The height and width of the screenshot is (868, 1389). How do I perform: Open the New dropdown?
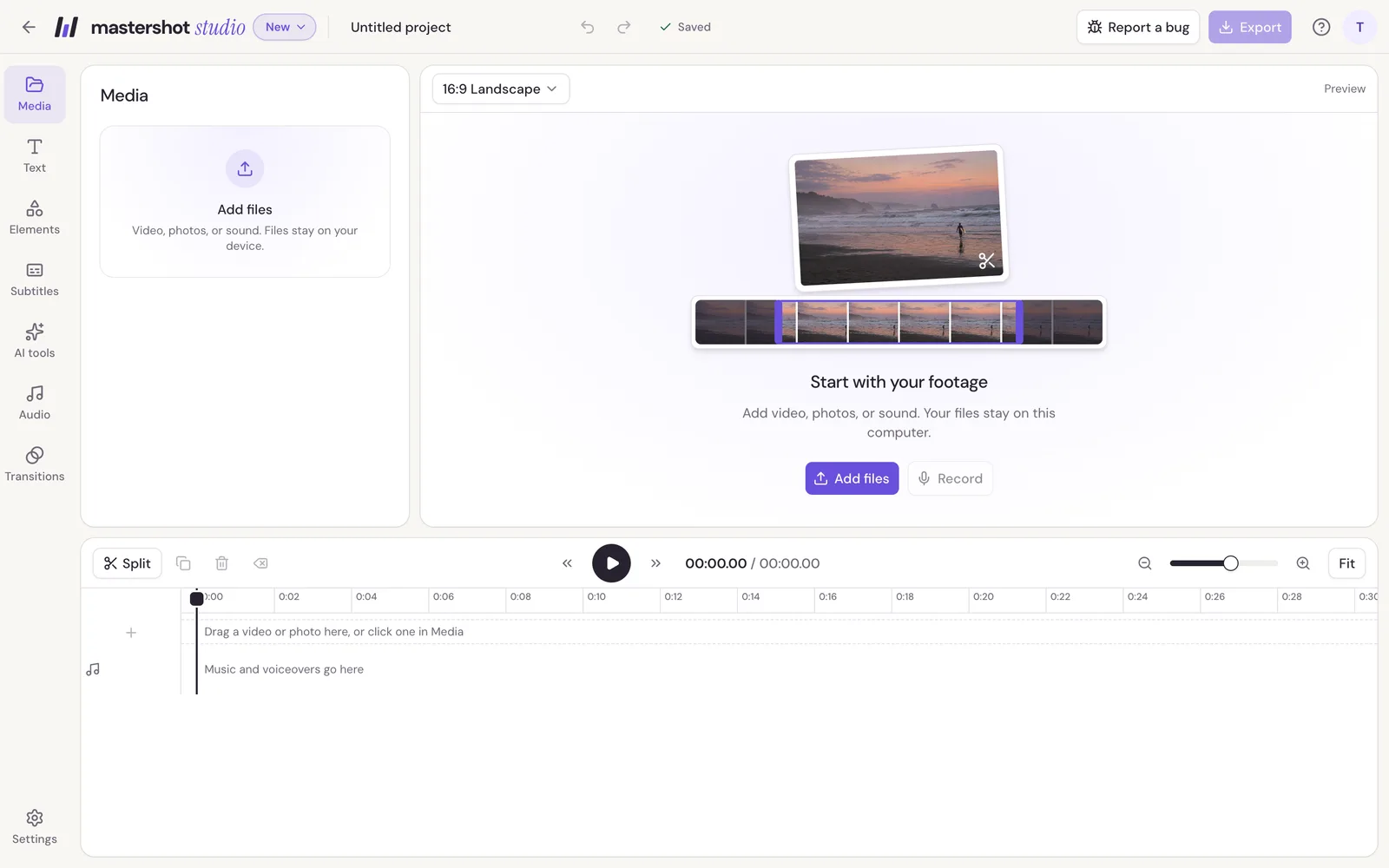point(285,27)
